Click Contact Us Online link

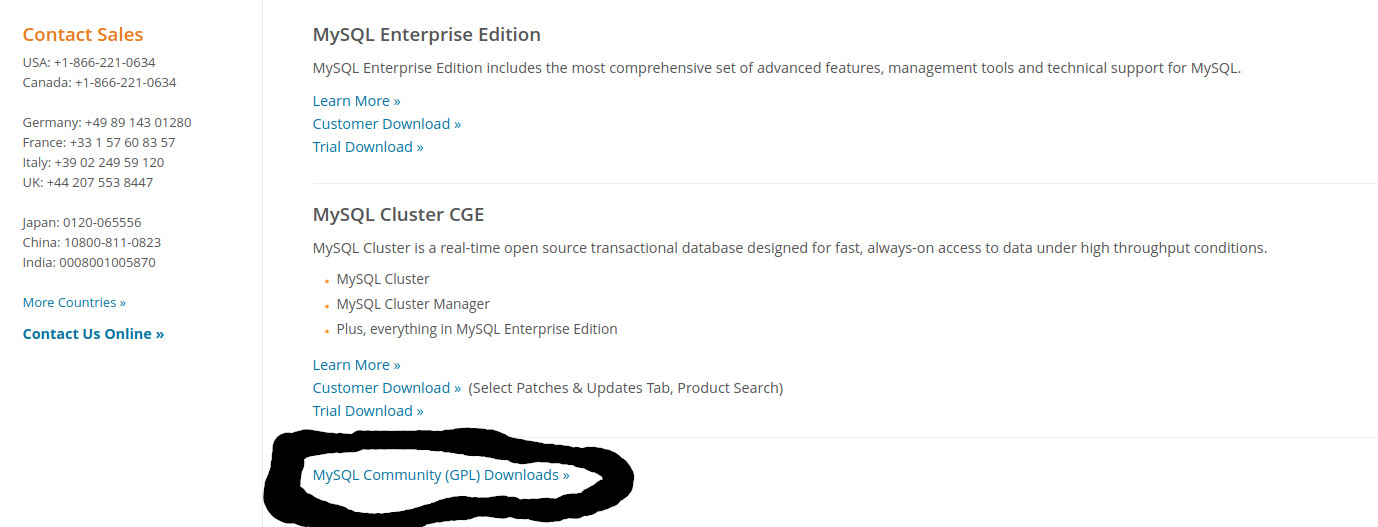(93, 334)
